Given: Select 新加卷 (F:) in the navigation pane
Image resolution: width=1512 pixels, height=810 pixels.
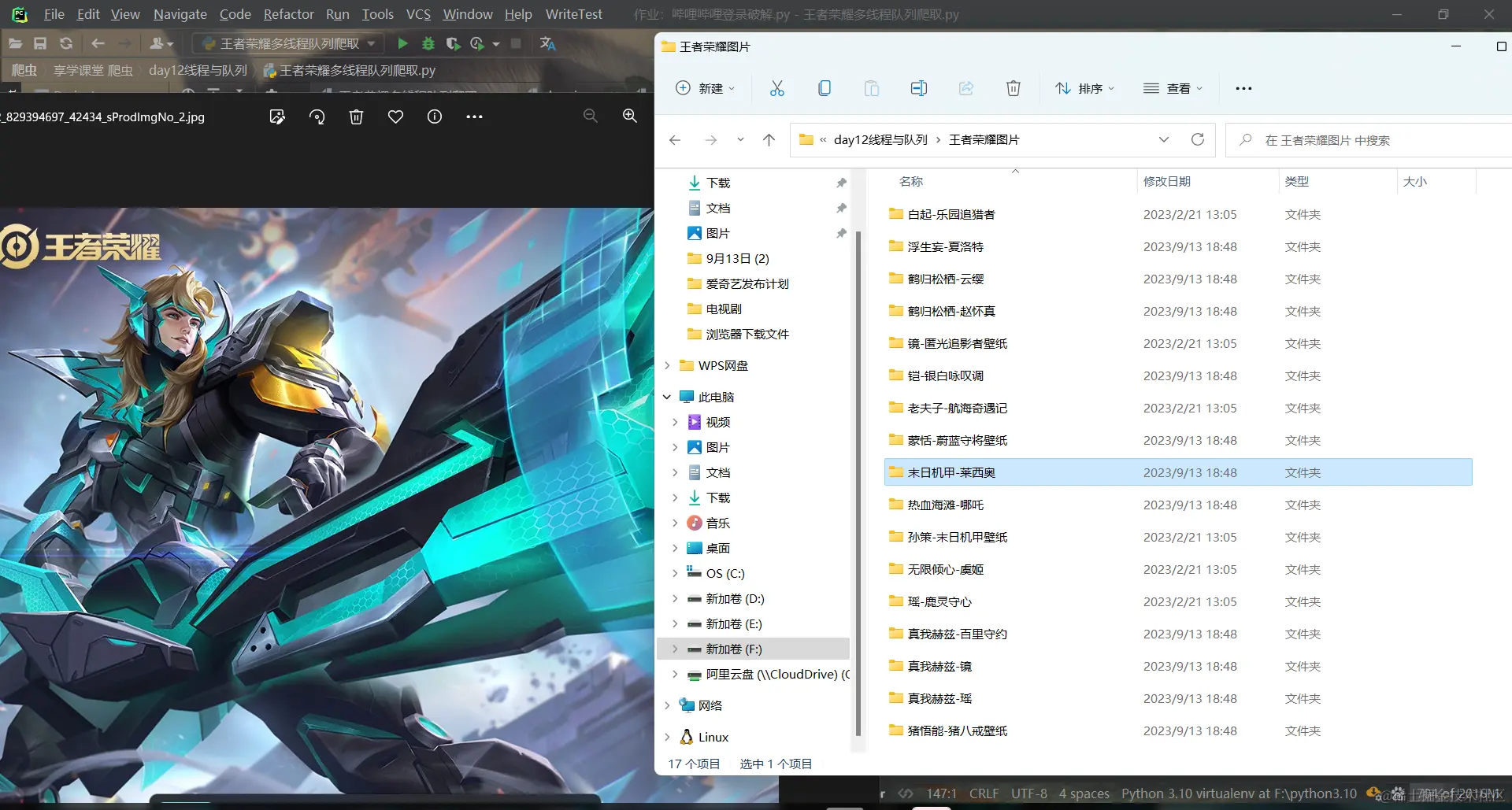Looking at the screenshot, I should [x=753, y=649].
